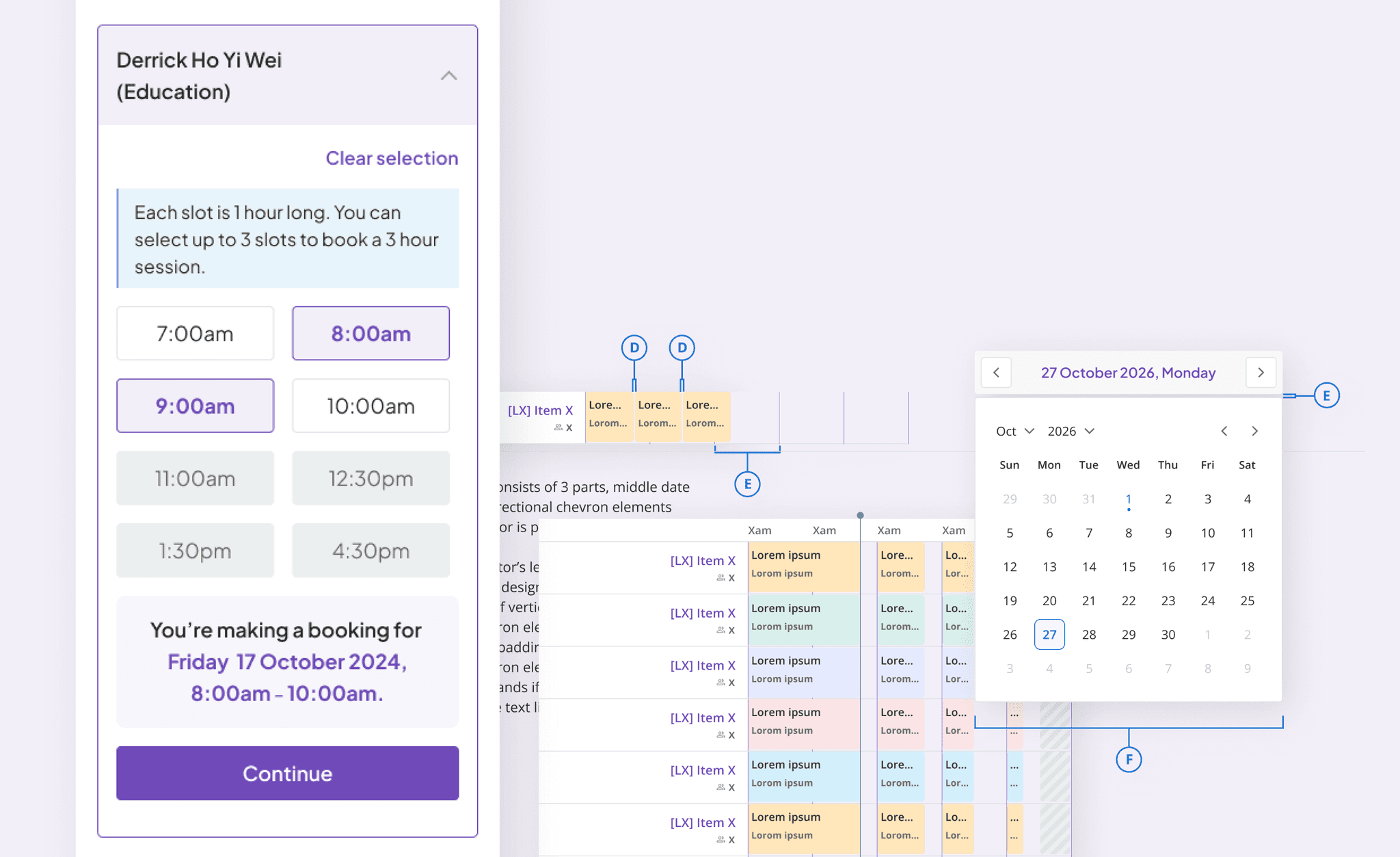The image size is (1400, 857).
Task: Open the 2026 year dropdown
Action: pyautogui.click(x=1071, y=431)
